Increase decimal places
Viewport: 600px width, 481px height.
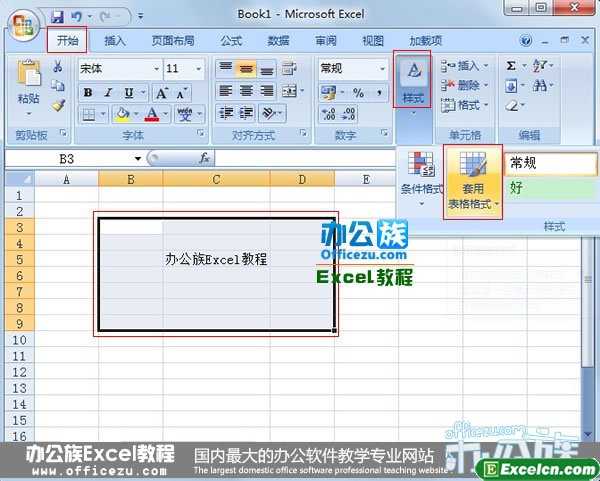[328, 114]
